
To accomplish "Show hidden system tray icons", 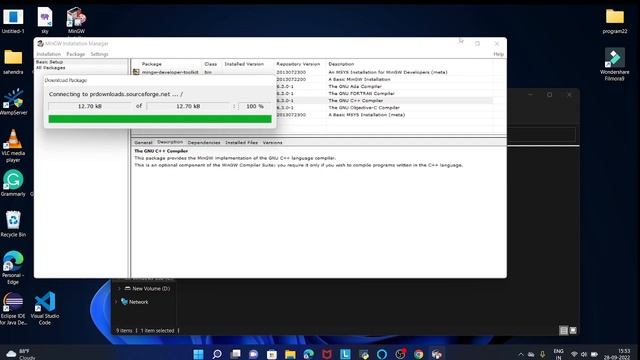I will pyautogui.click(x=520, y=354).
